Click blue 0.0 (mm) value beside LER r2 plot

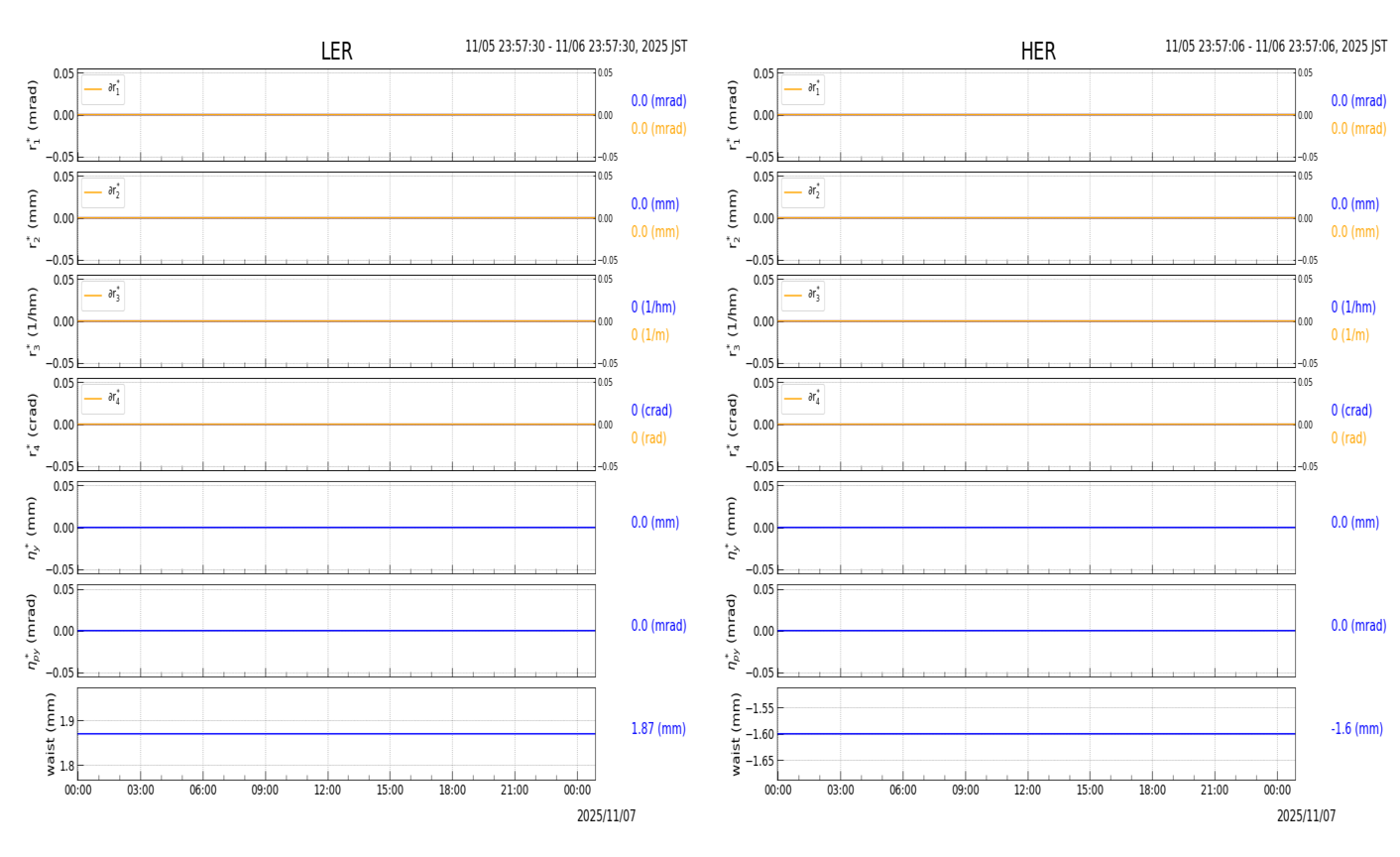click(x=655, y=204)
